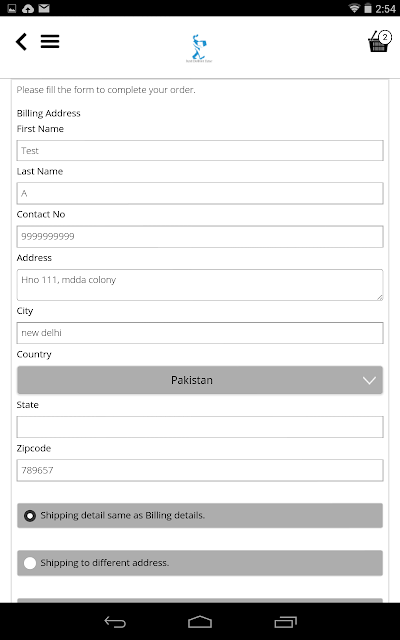Open the shopping cart basket
Screen dimensions: 400x640
(380, 41)
